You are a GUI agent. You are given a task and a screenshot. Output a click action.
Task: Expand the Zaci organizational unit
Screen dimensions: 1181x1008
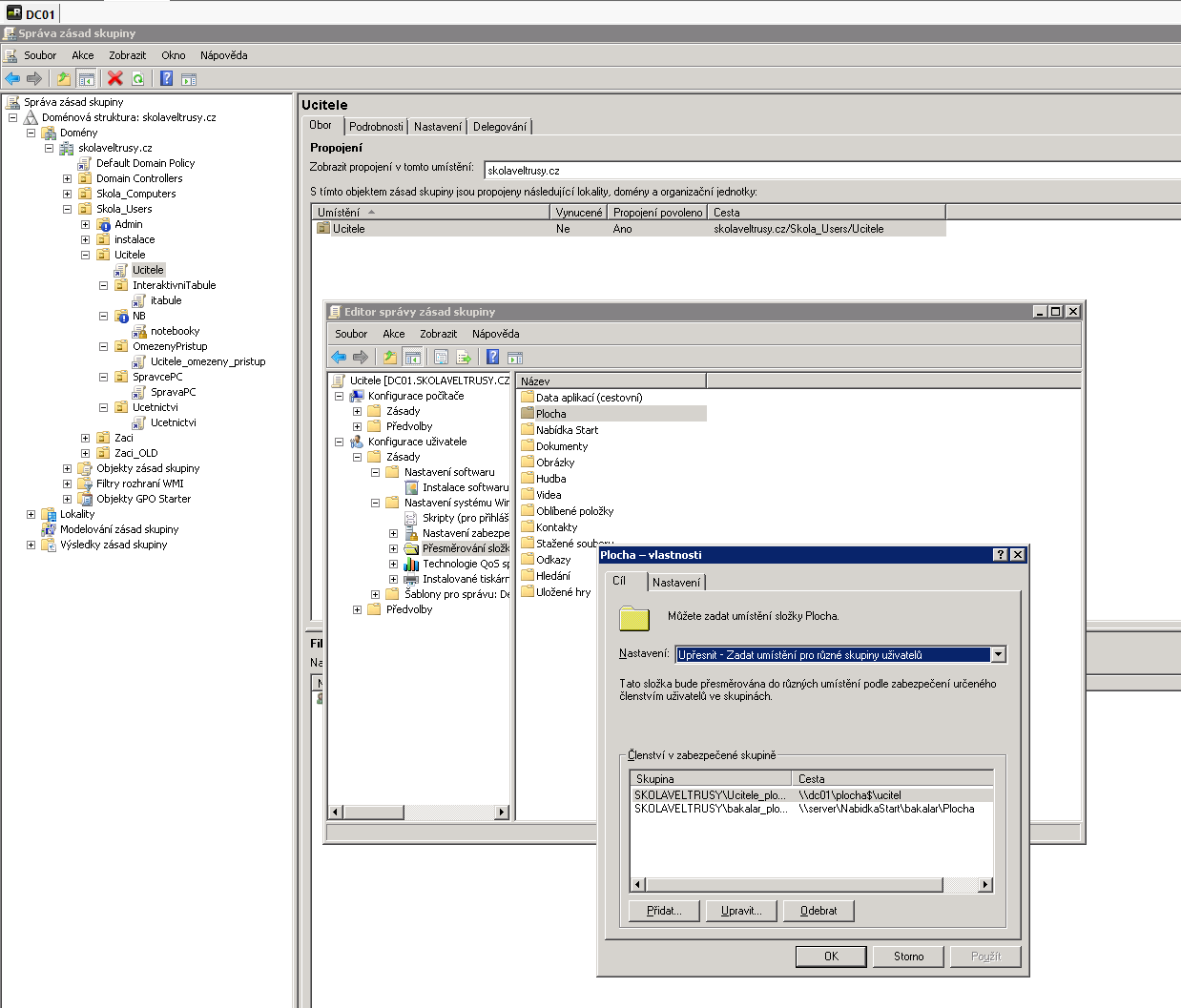[x=85, y=438]
